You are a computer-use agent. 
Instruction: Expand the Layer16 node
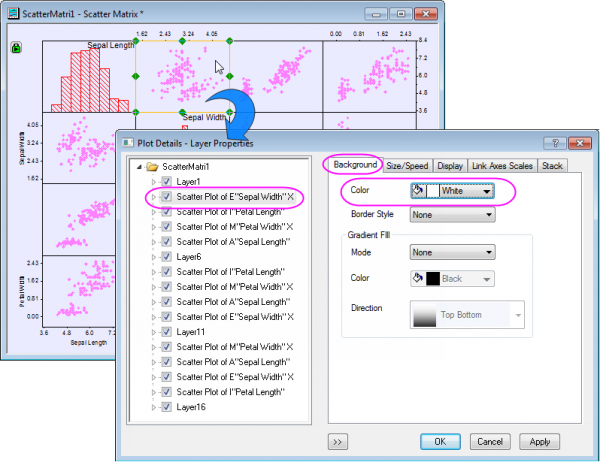154,407
